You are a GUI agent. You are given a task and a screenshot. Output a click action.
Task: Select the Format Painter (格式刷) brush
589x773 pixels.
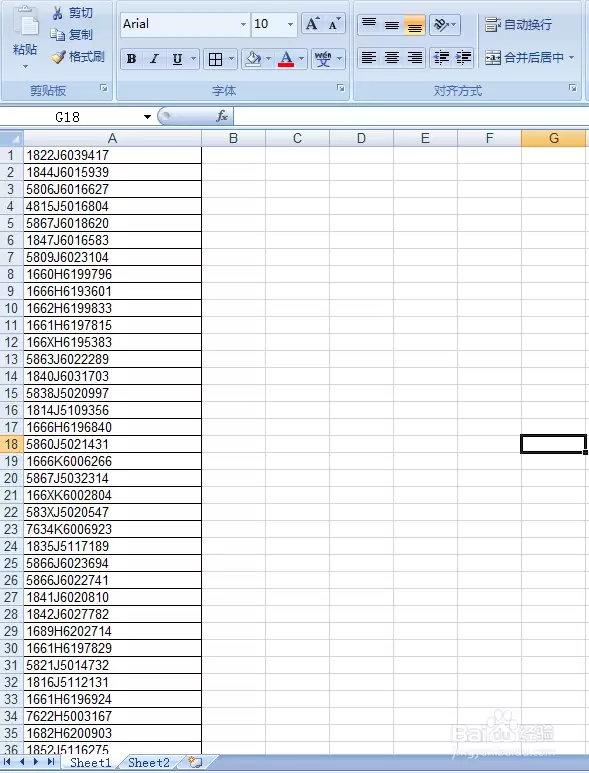coord(58,57)
